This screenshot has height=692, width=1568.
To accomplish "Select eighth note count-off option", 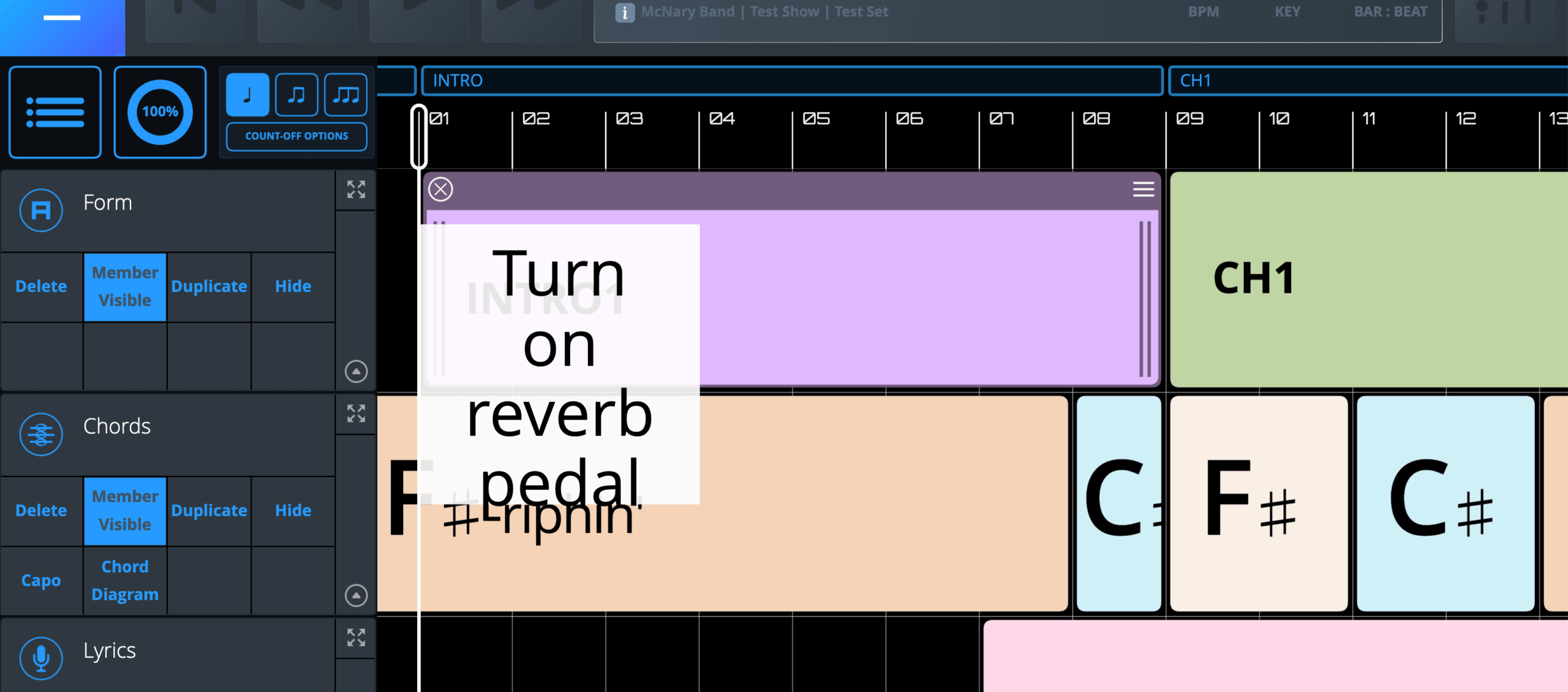I will [x=296, y=95].
